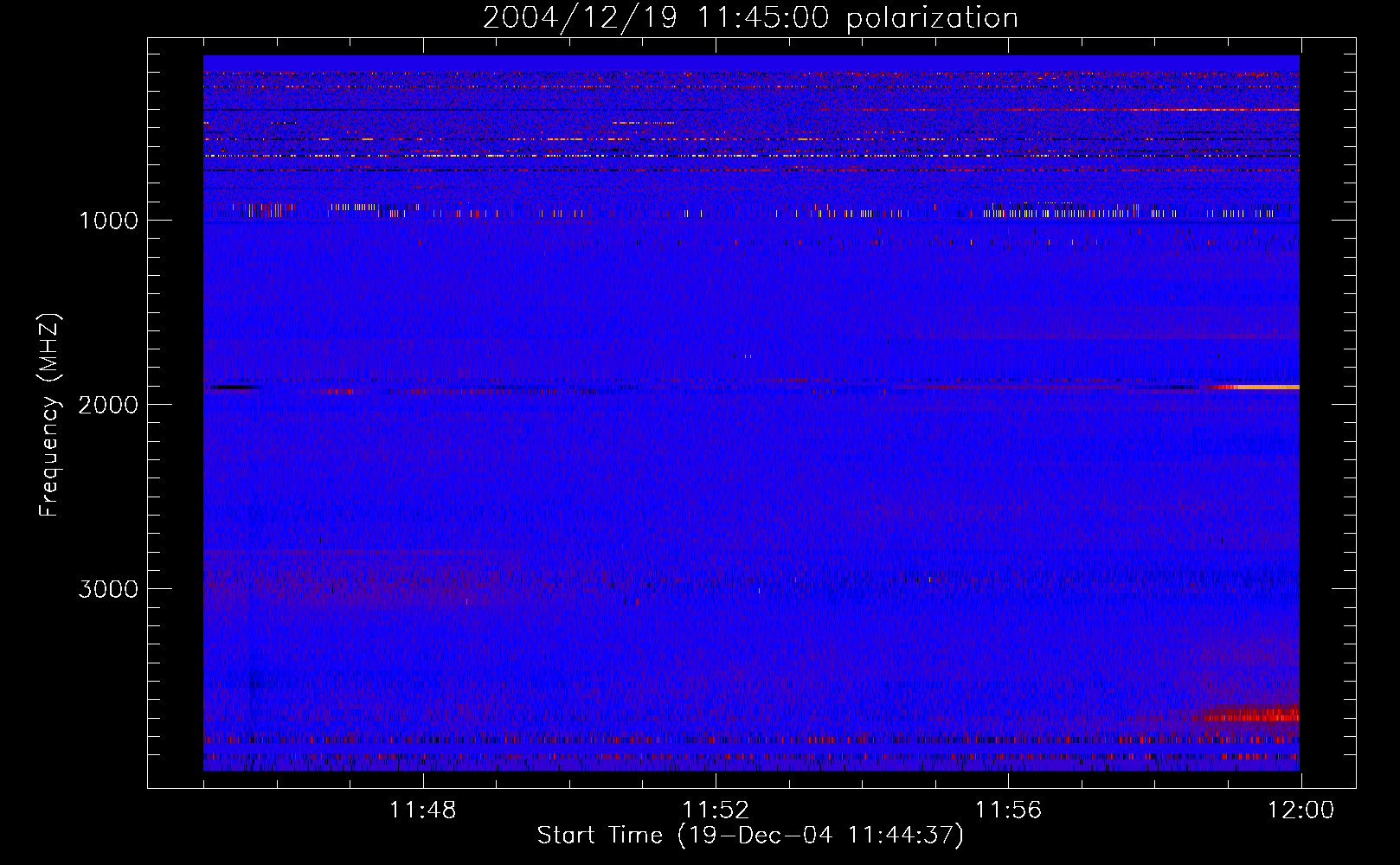Click the 11:56 time tick label
This screenshot has width=1400, height=865.
(1008, 811)
